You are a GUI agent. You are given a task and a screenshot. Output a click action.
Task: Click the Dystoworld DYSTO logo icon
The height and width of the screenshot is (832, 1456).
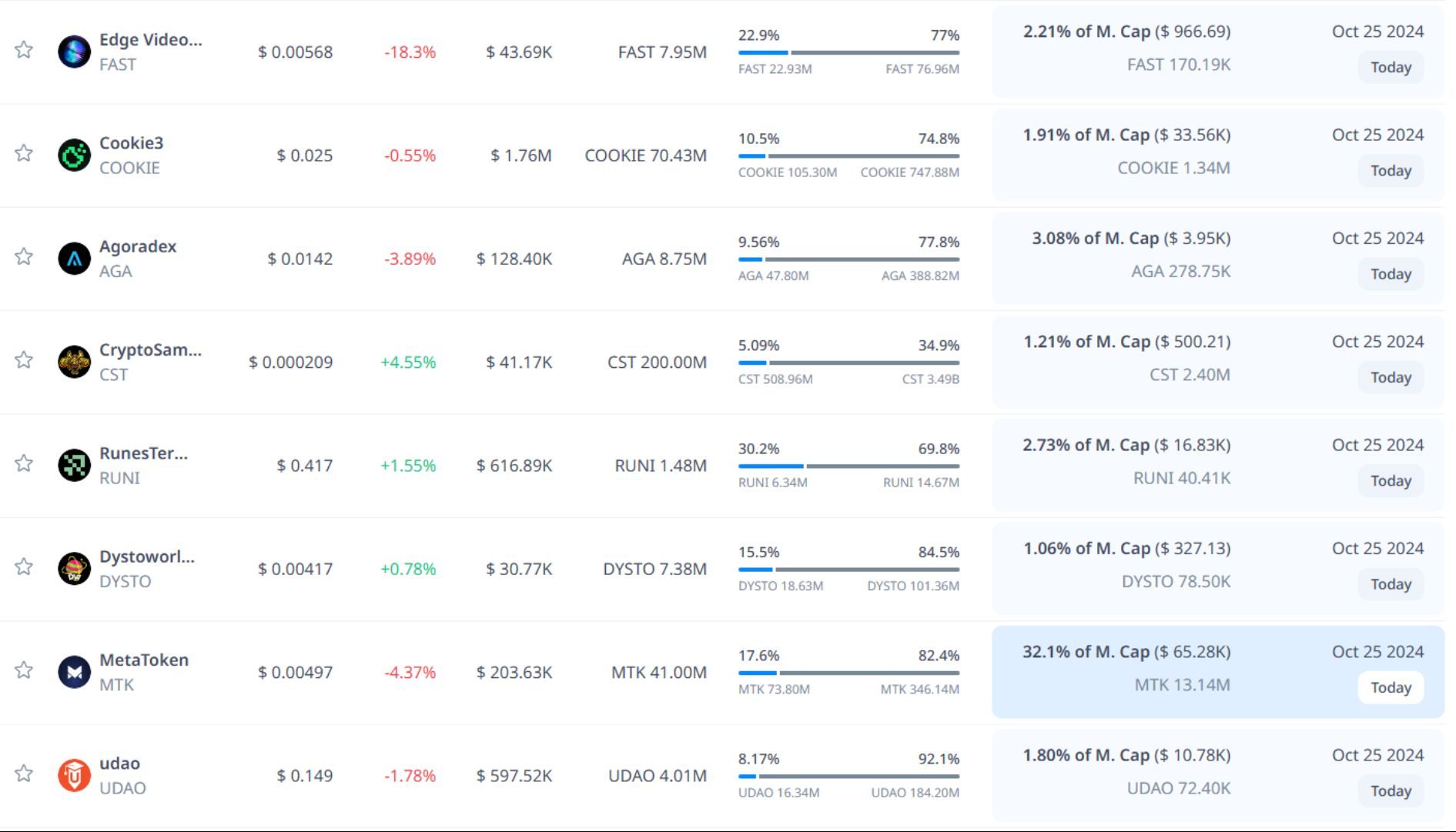coord(74,569)
